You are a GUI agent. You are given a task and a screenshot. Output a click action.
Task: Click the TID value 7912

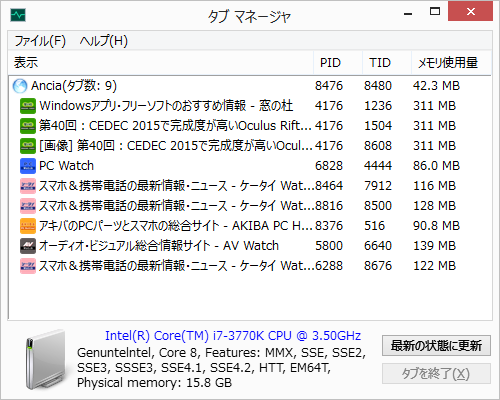coord(378,186)
